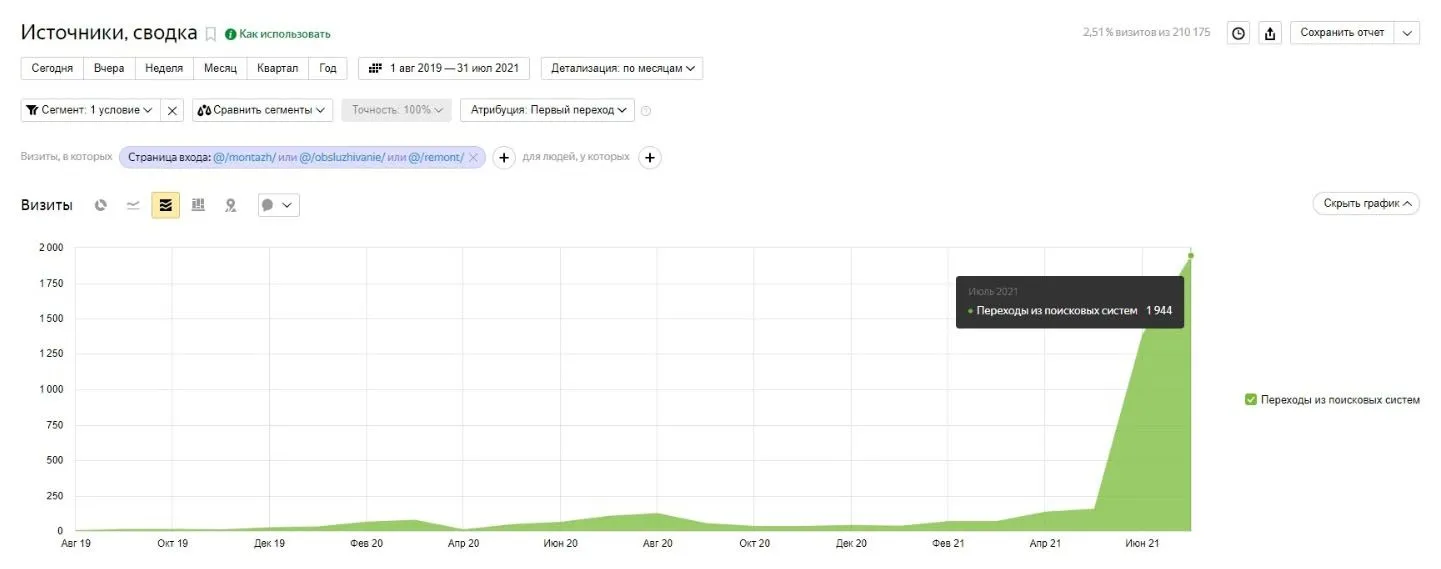This screenshot has height=569, width=1441.
Task: Uncheck 'Переходы из поисковых систем' legend checkbox
Action: (x=1250, y=400)
